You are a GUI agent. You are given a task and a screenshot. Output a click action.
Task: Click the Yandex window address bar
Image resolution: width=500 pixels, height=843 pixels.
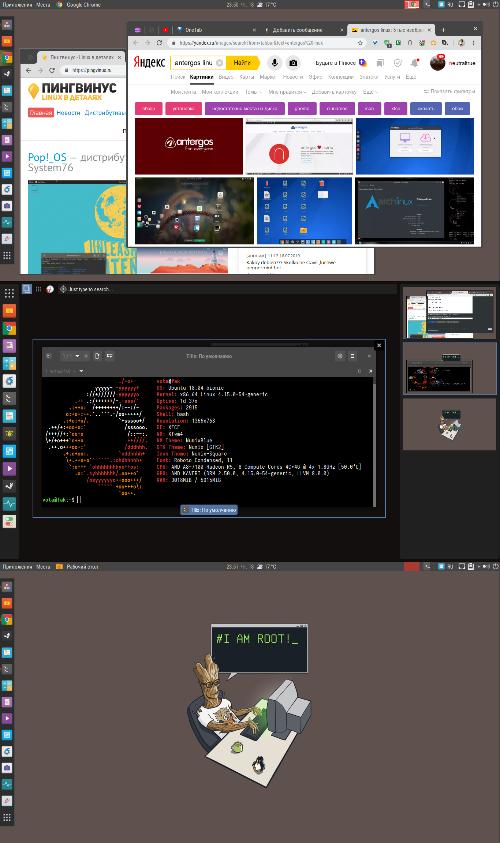coord(261,42)
